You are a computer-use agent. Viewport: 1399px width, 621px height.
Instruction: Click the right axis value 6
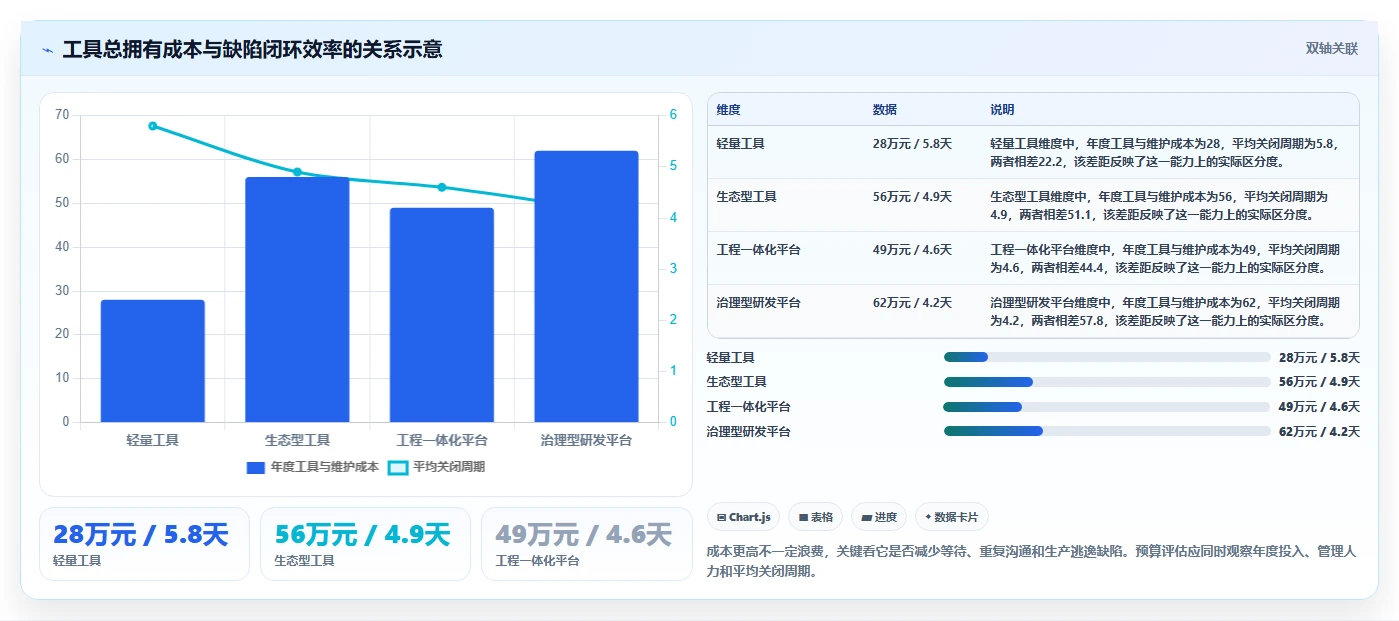(673, 115)
